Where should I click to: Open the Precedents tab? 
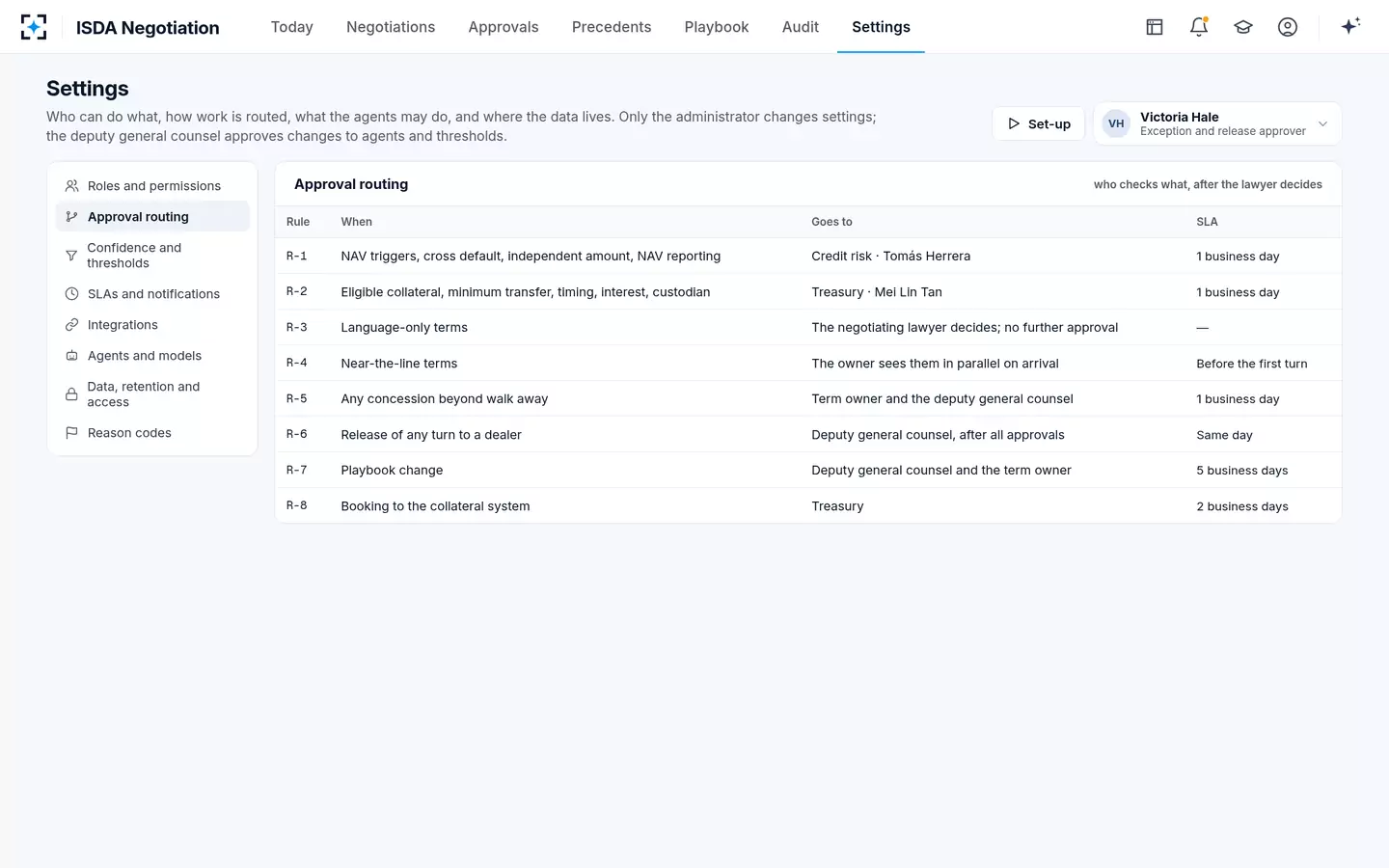click(x=612, y=27)
